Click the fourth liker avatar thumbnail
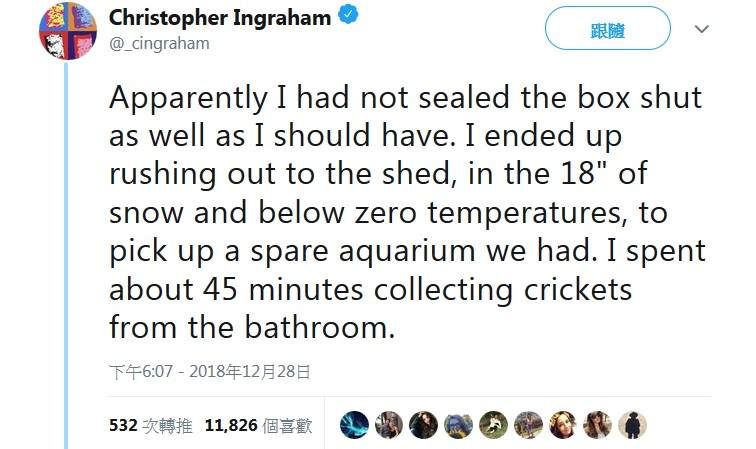Image resolution: width=756 pixels, height=449 pixels. [x=459, y=425]
